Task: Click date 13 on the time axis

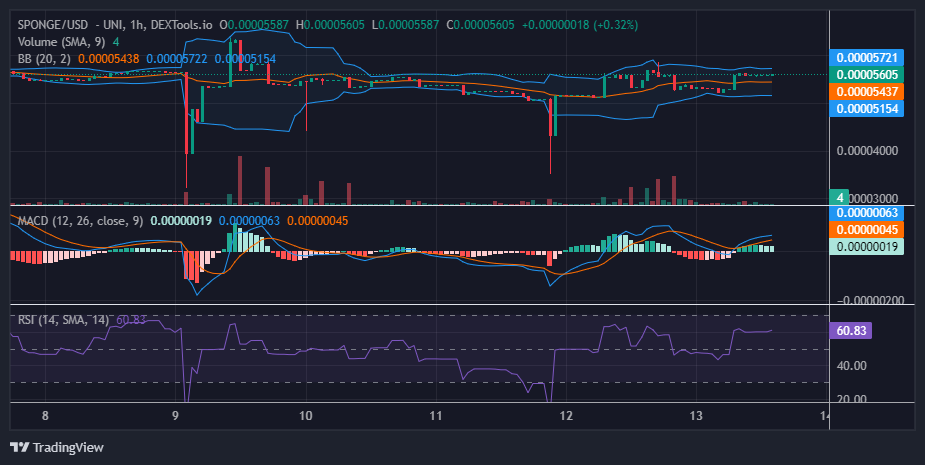Action: click(696, 415)
